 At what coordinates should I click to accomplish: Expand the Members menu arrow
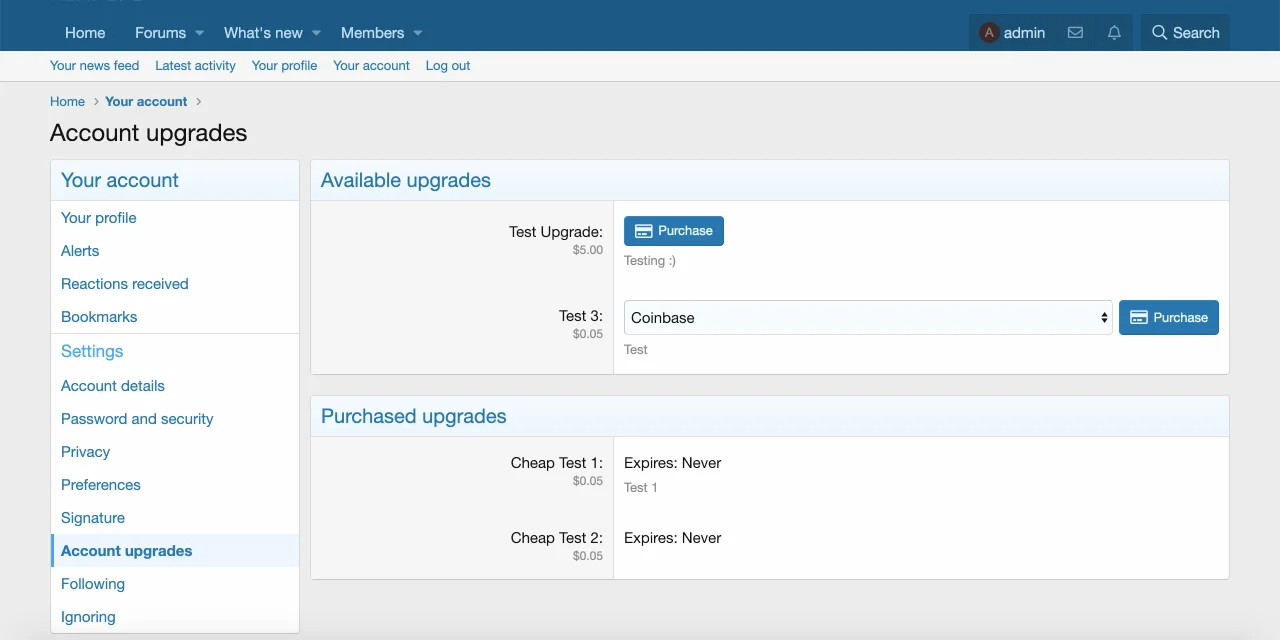pos(418,33)
